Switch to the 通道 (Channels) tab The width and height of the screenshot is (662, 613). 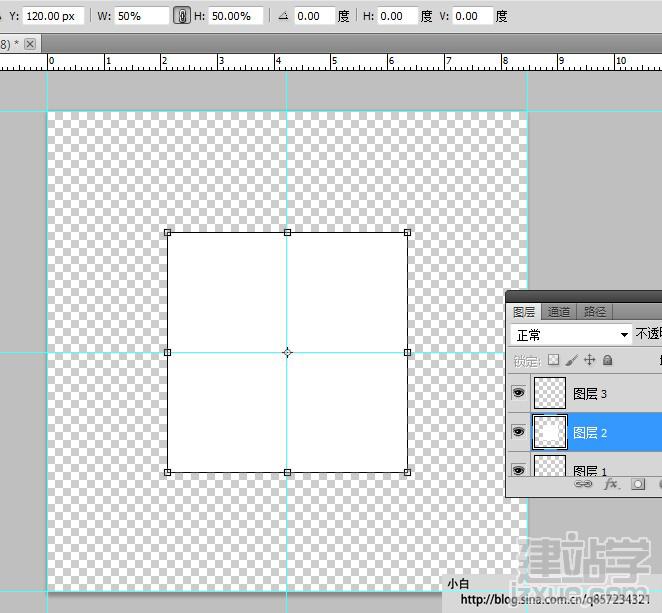pos(559,312)
